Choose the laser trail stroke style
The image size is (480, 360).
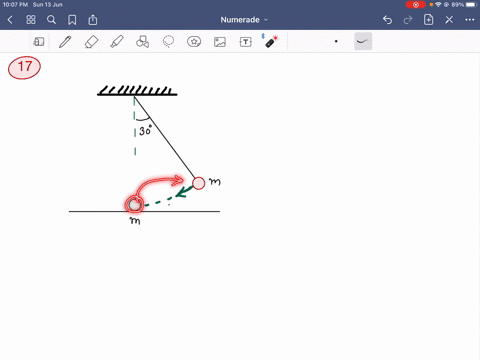pyautogui.click(x=363, y=41)
